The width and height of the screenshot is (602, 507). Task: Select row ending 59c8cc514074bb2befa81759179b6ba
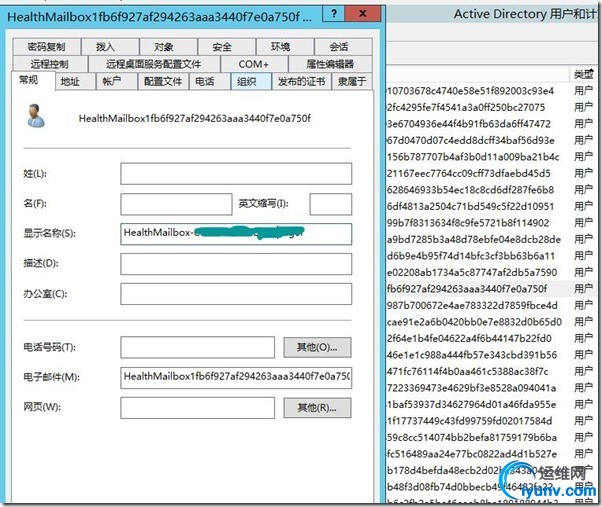(x=491, y=438)
